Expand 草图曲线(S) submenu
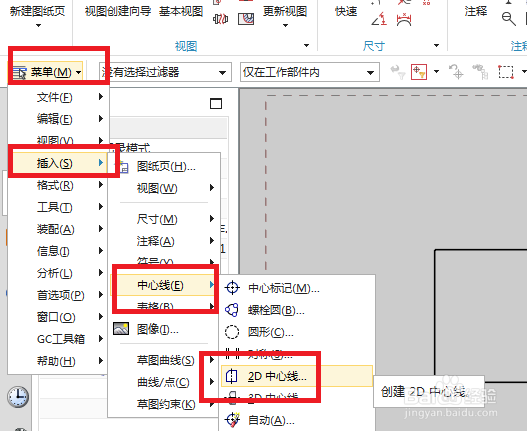Screen dimensions: 527x431 (165, 360)
